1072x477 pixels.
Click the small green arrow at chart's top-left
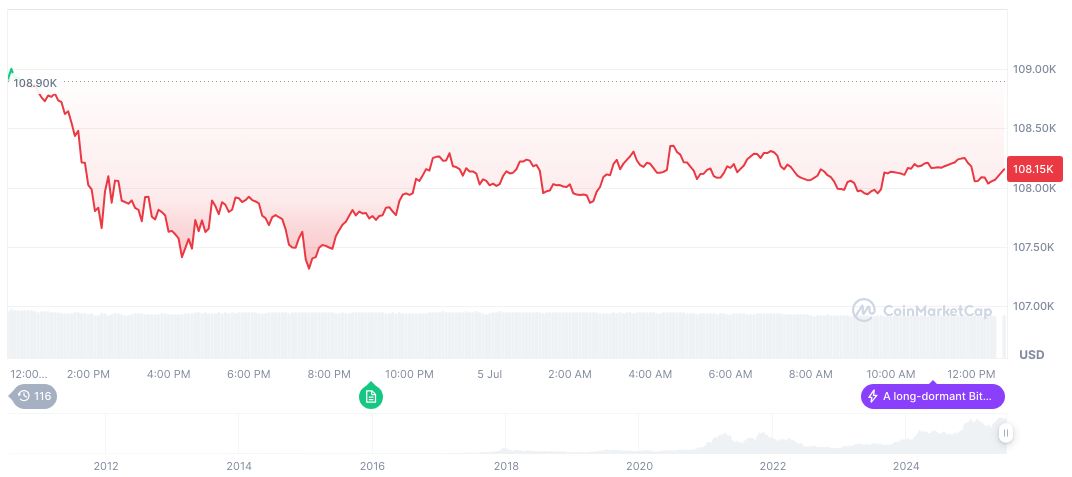coord(10,73)
